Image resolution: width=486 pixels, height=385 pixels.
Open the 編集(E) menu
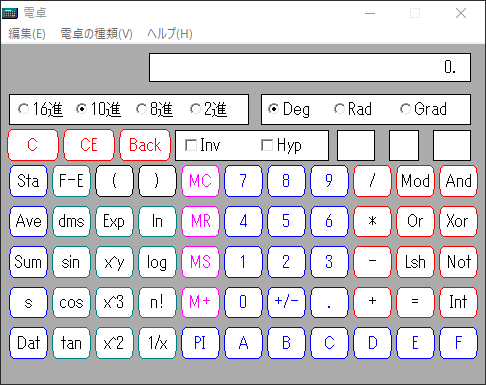point(27,34)
